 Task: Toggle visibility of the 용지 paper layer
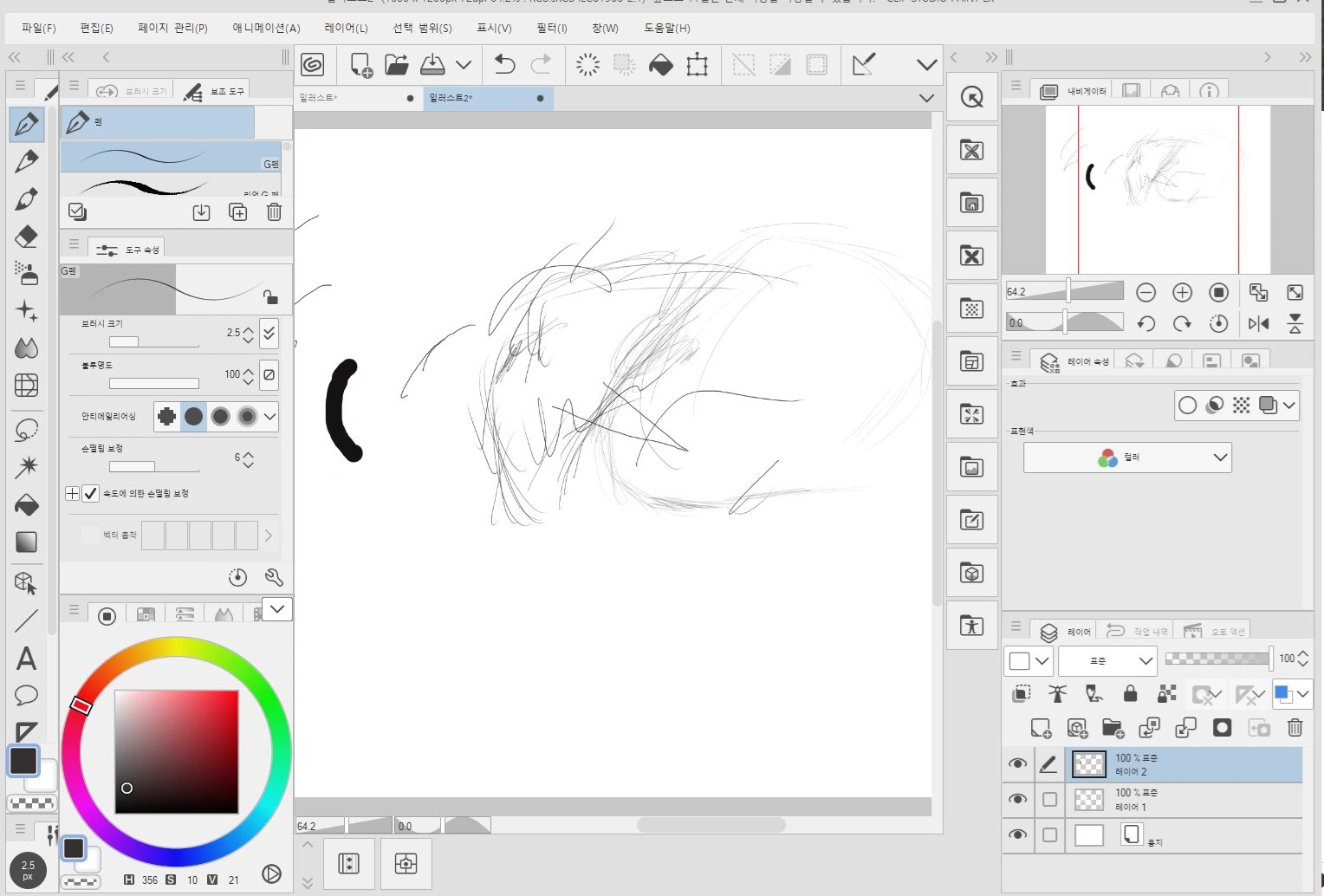[x=1018, y=834]
